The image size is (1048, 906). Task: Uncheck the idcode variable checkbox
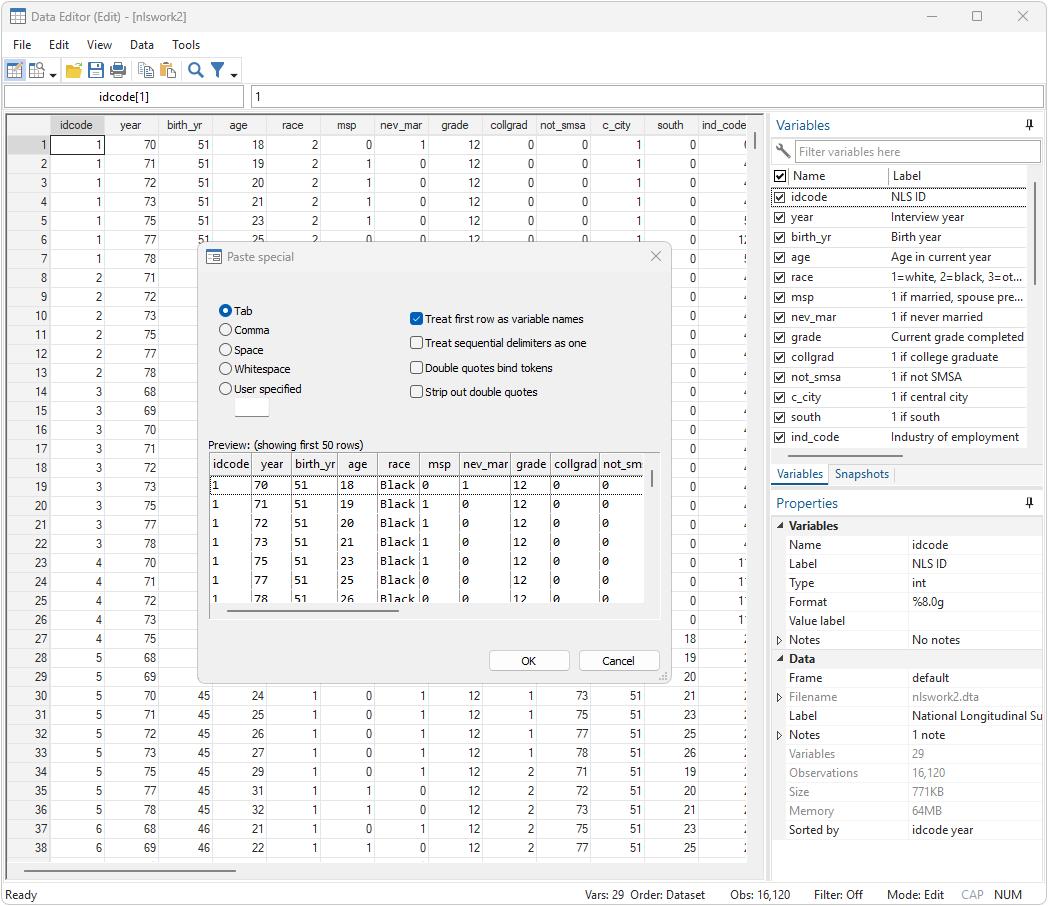(779, 197)
